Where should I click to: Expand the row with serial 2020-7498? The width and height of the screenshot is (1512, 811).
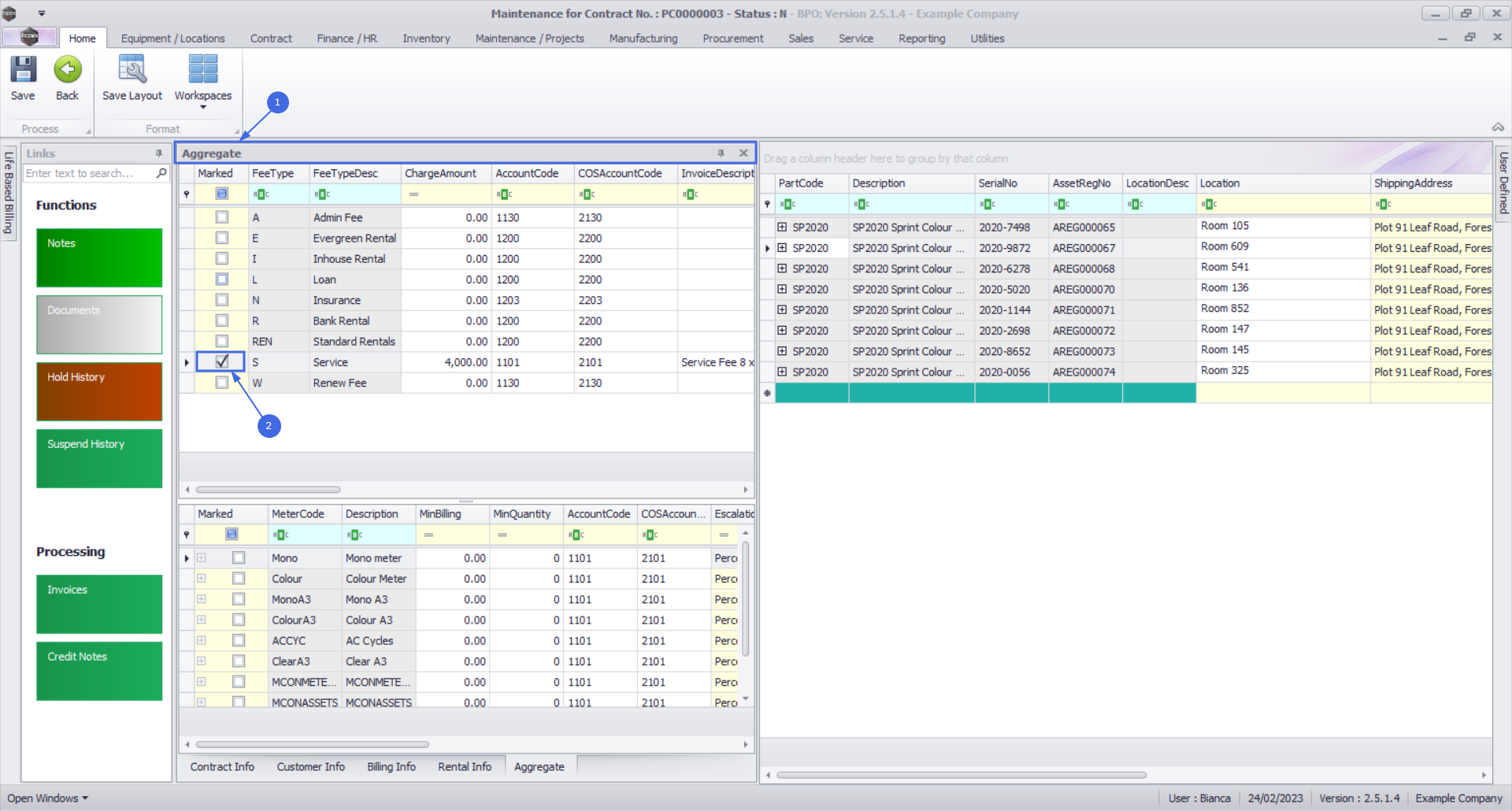tap(782, 227)
